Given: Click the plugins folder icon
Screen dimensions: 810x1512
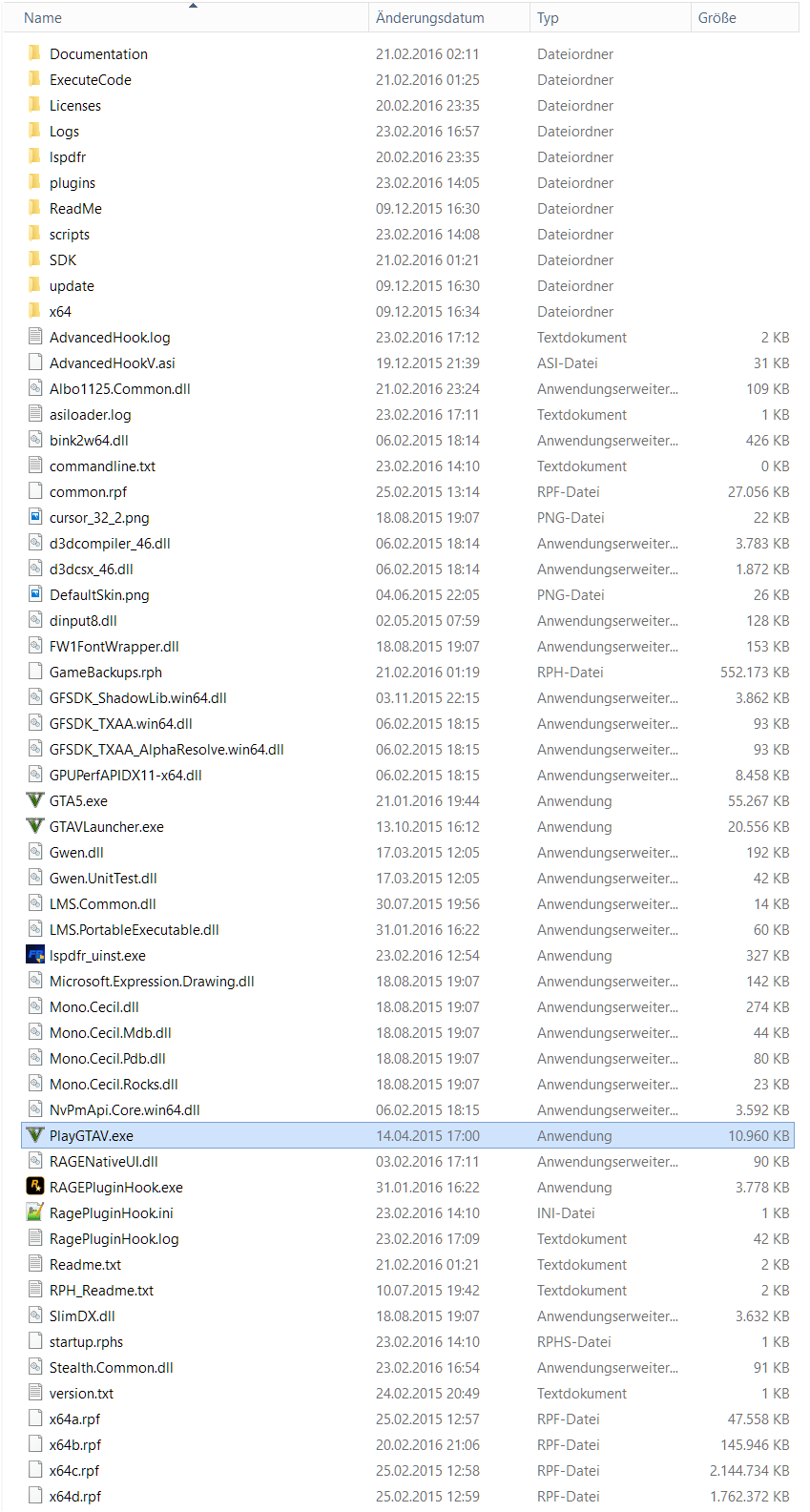Looking at the screenshot, I should 35,182.
